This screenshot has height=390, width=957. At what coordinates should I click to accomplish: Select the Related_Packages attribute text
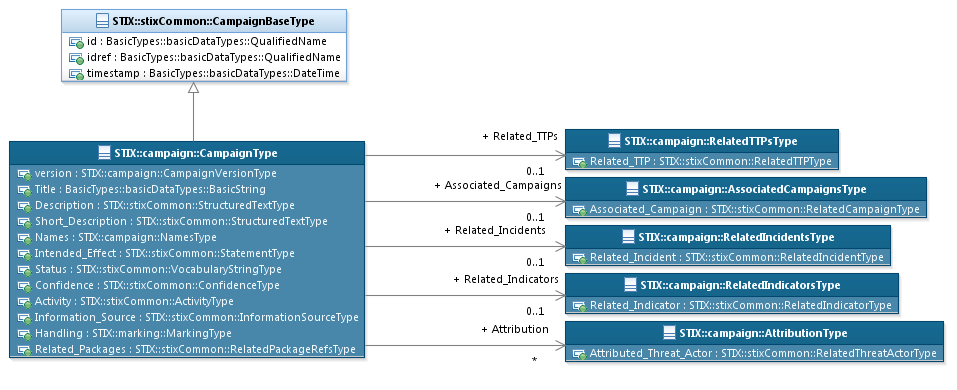(195, 350)
